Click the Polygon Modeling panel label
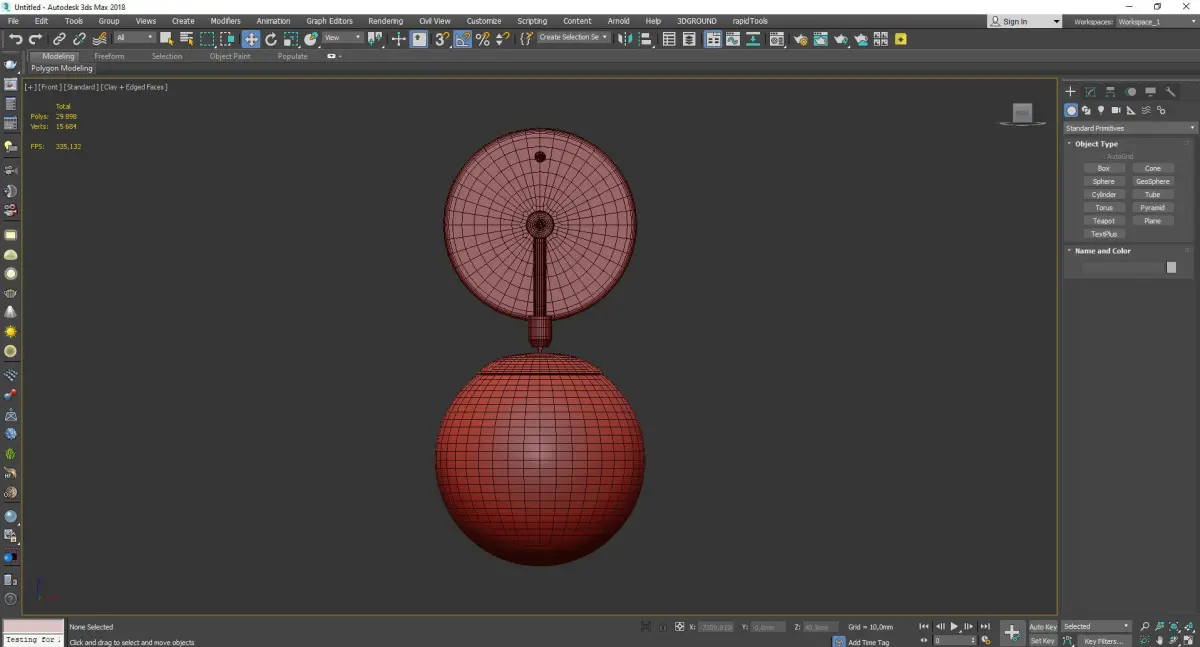The width and height of the screenshot is (1200, 647). 61,69
